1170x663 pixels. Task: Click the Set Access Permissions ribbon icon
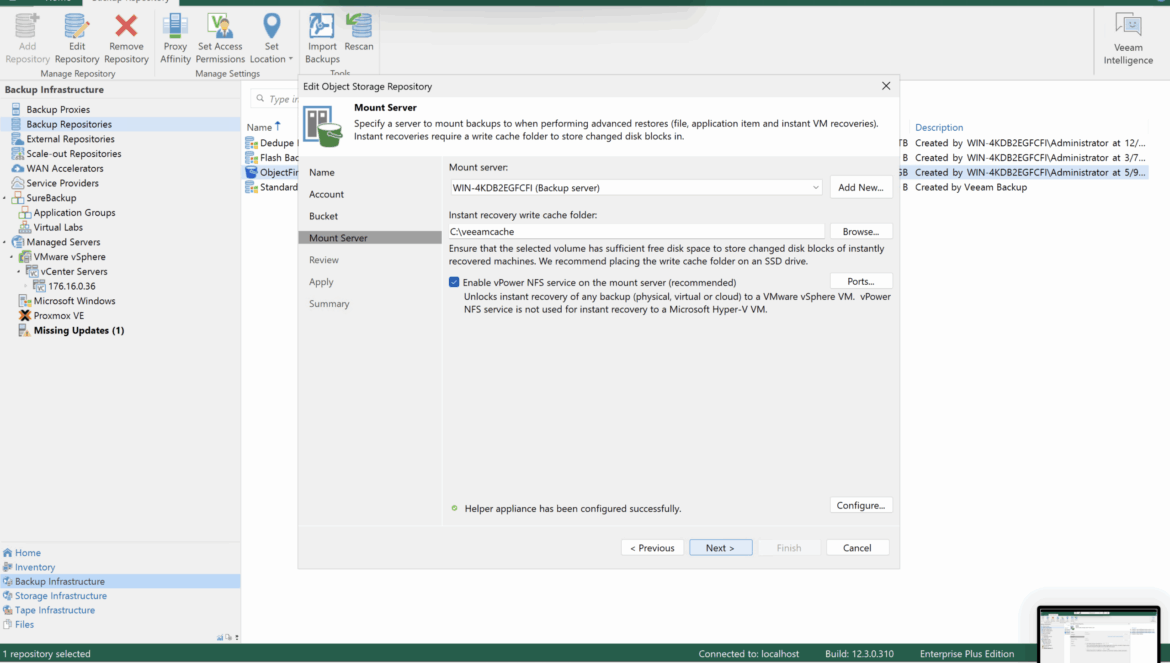pos(220,27)
